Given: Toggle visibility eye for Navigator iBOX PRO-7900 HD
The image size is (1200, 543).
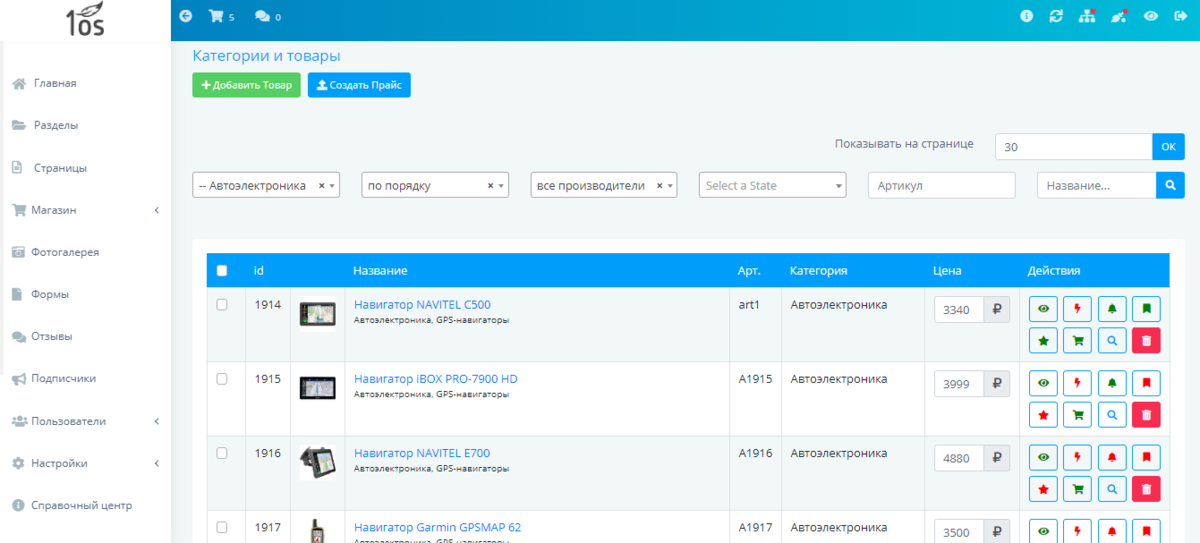Looking at the screenshot, I should click(x=1043, y=383).
